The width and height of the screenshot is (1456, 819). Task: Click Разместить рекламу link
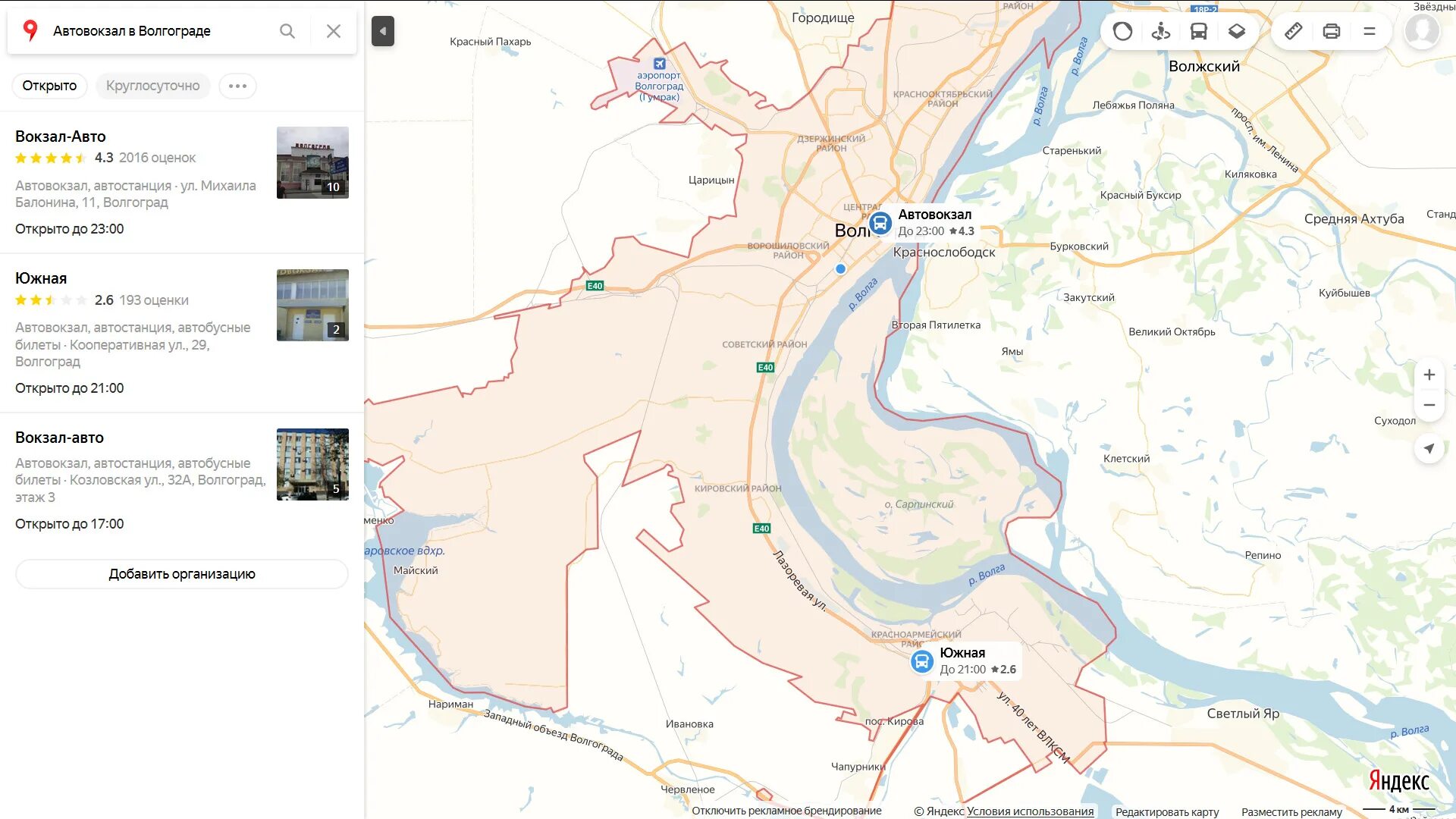pyautogui.click(x=1291, y=812)
